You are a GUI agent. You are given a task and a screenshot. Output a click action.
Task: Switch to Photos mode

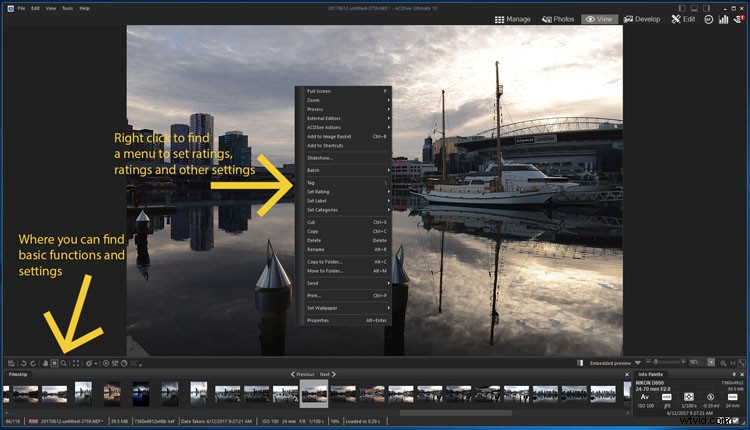tap(558, 19)
